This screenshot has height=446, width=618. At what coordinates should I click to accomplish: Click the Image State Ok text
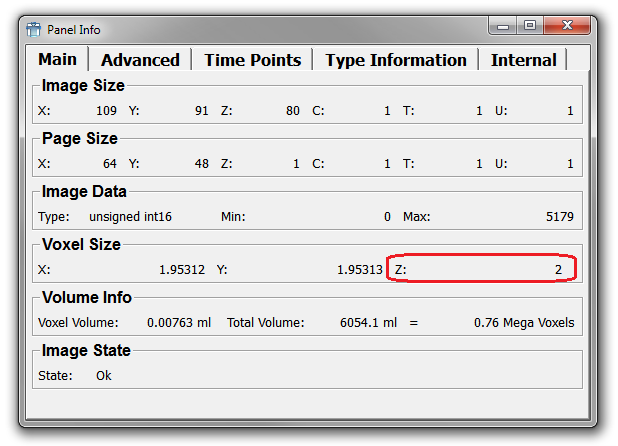104,376
